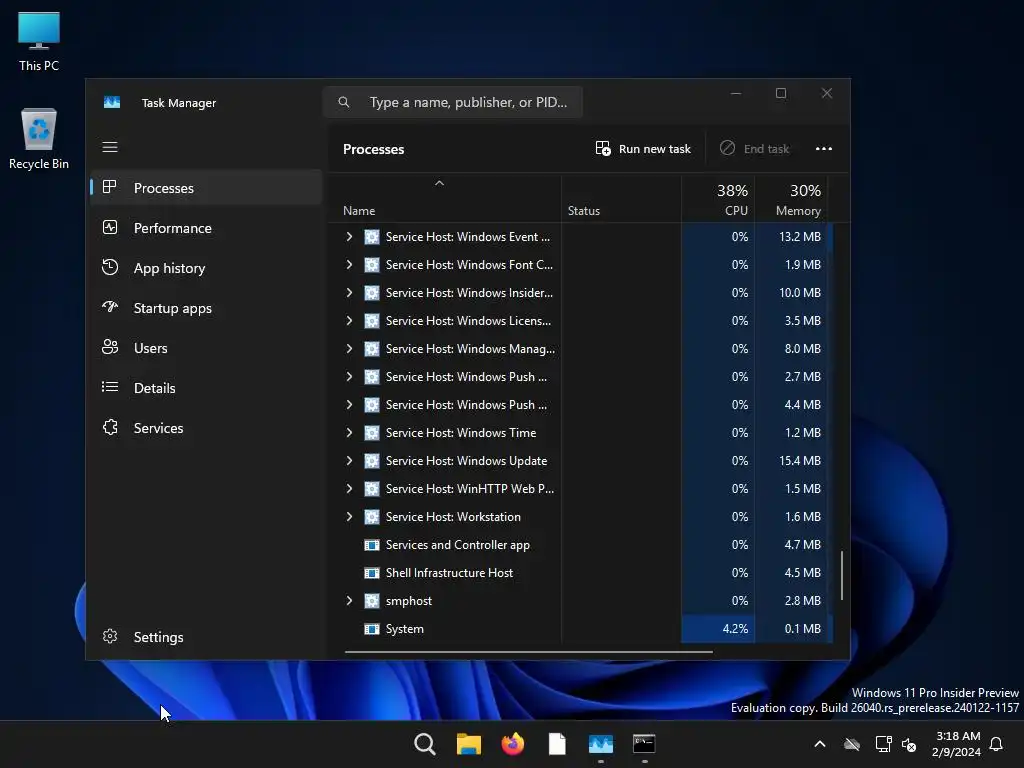Click the End task button
The width and height of the screenshot is (1024, 768).
click(754, 149)
